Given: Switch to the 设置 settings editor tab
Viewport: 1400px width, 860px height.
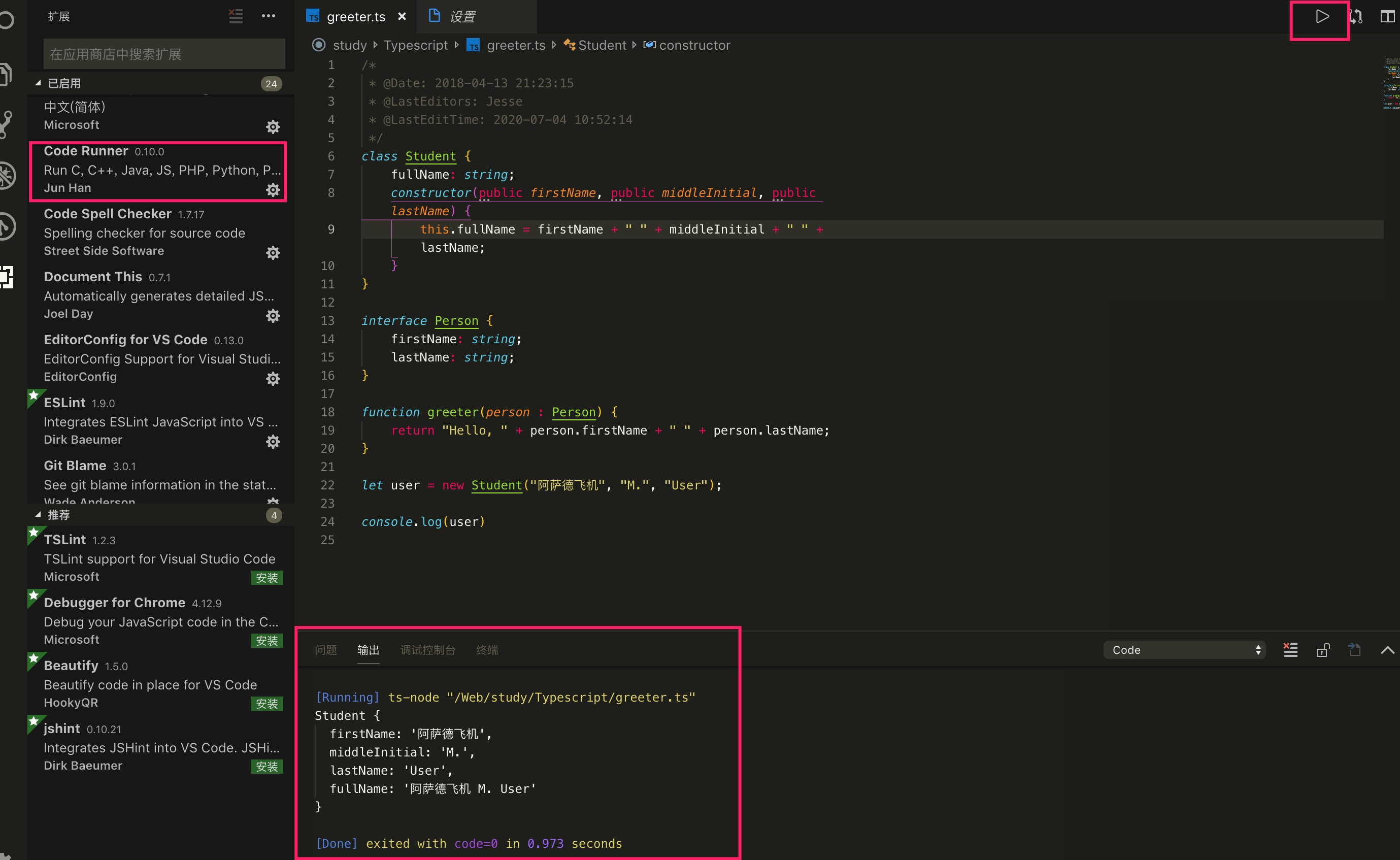Looking at the screenshot, I should (x=461, y=17).
